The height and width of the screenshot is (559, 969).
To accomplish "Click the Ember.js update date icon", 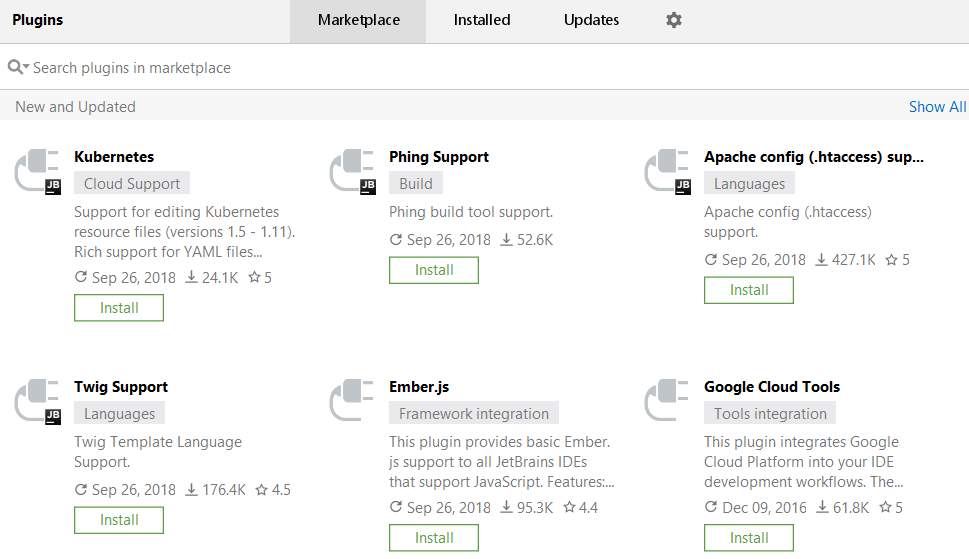I will pyautogui.click(x=396, y=507).
